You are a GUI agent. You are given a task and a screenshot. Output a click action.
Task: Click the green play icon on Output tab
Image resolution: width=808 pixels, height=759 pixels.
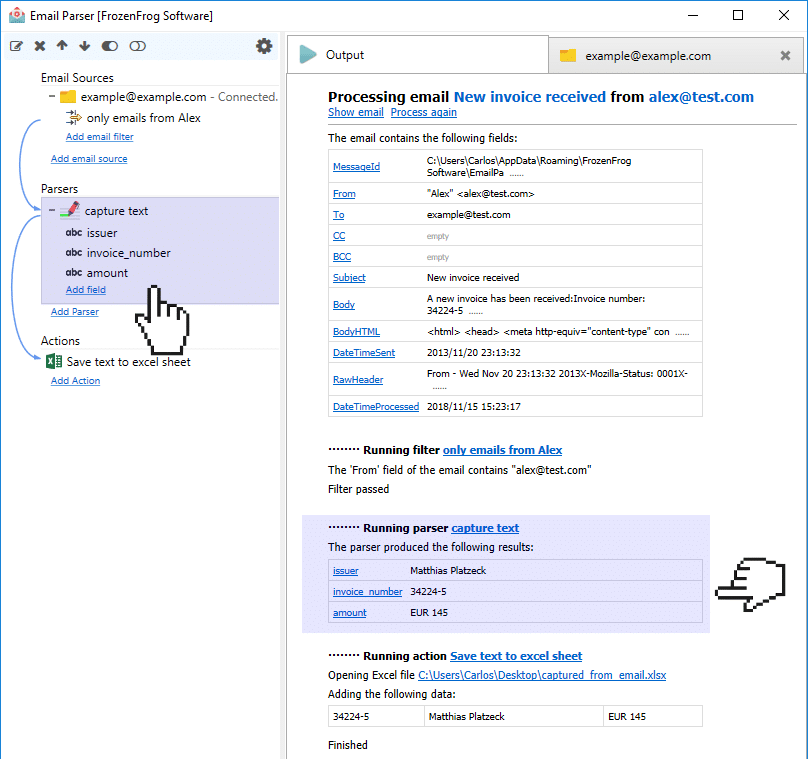pos(308,55)
